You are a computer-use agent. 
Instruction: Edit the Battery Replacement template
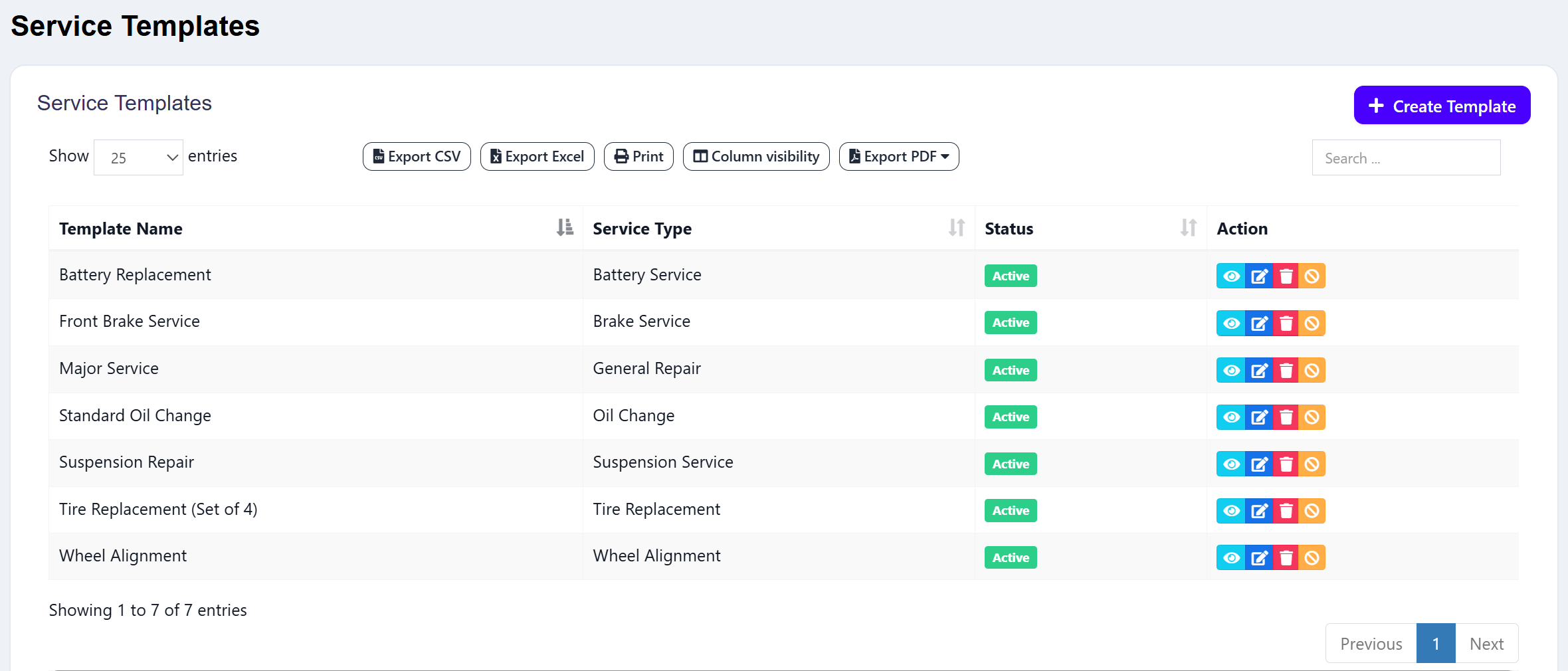point(1258,276)
